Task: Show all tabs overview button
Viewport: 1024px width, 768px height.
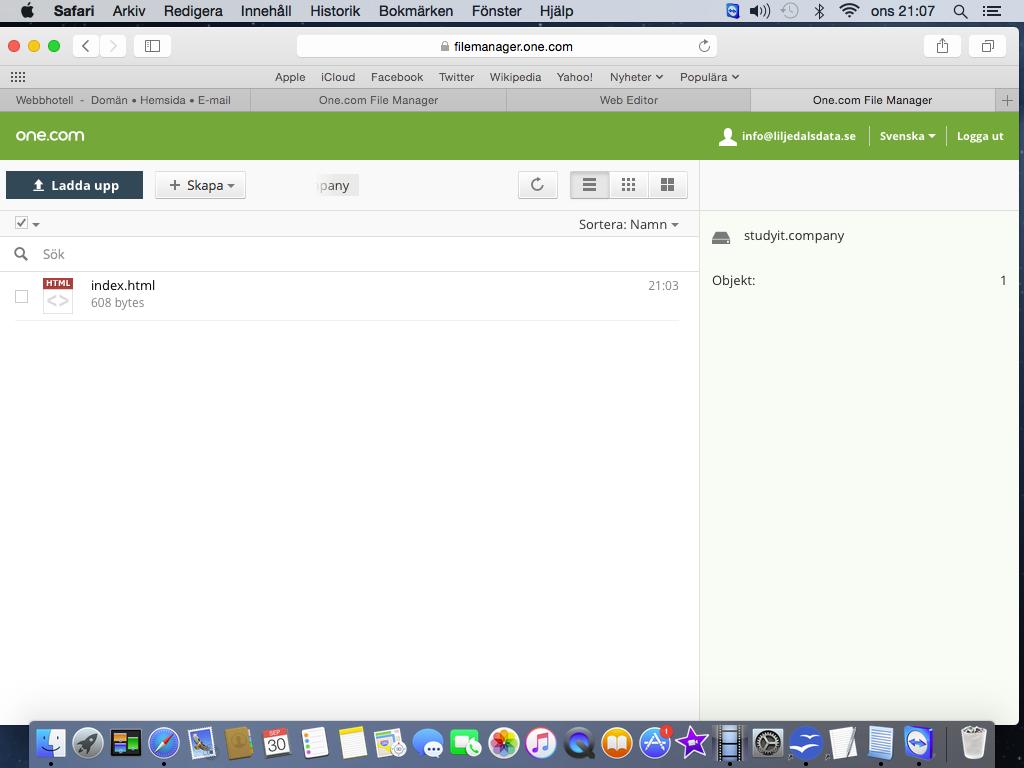Action: (987, 46)
